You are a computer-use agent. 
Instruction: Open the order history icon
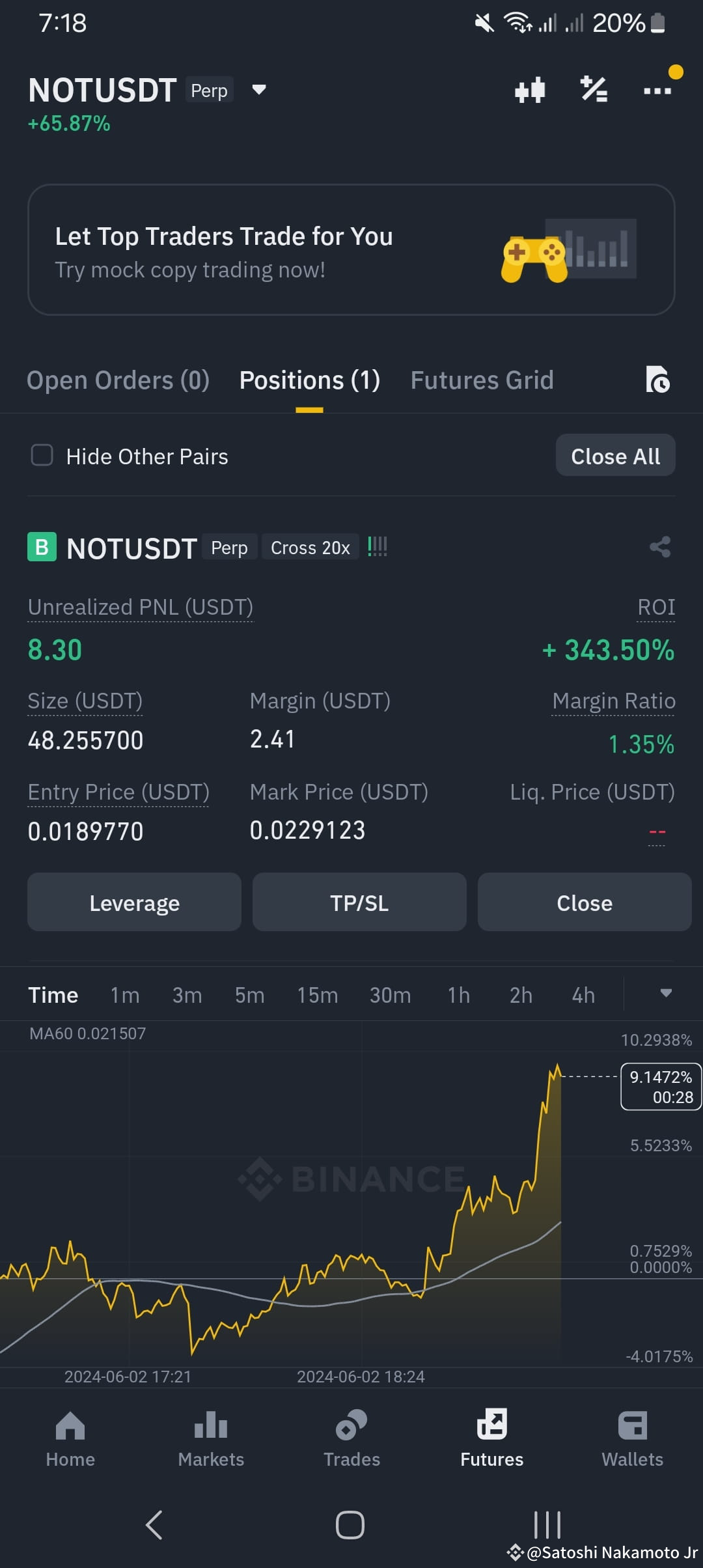coord(657,380)
